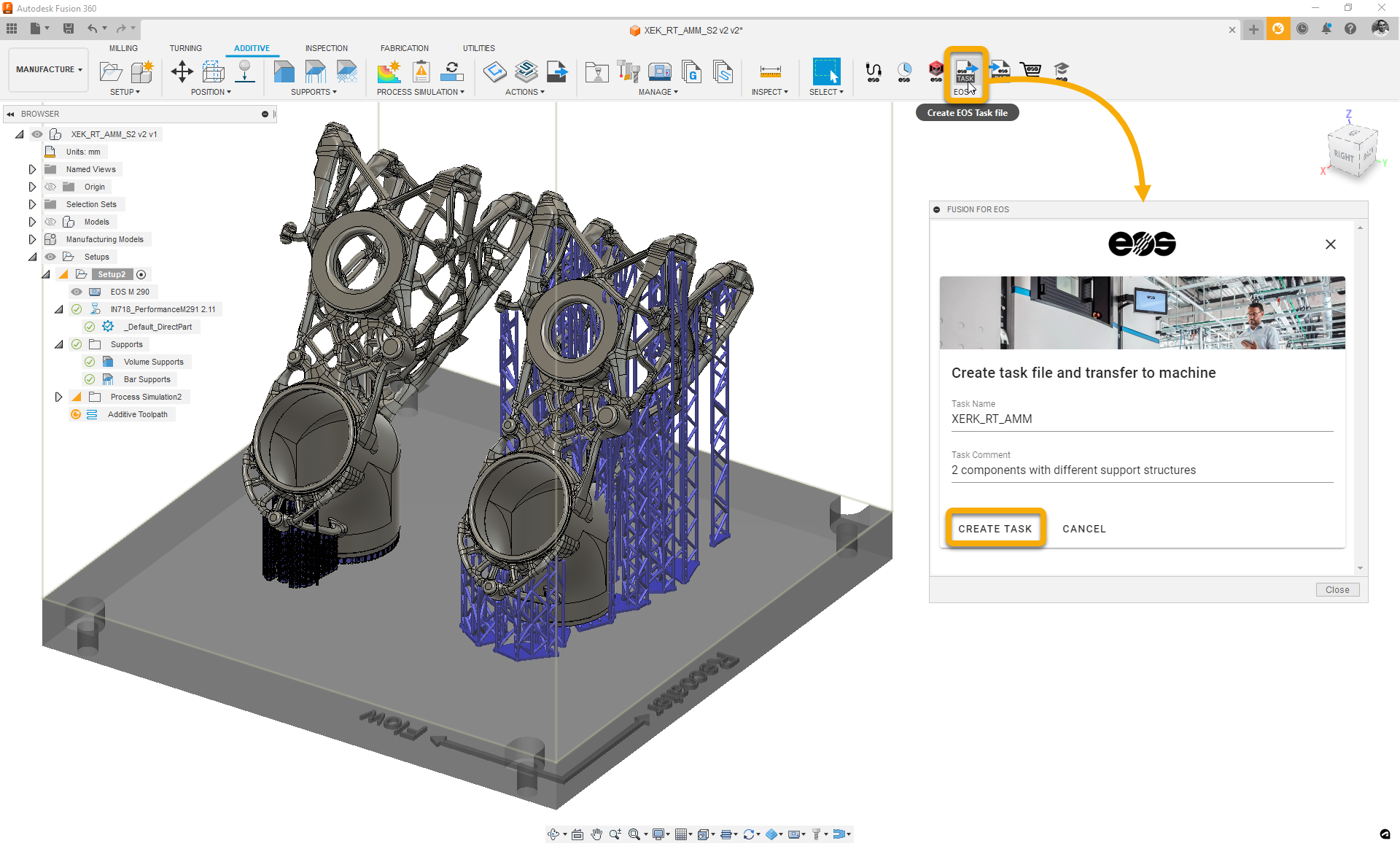1400x846 pixels.
Task: Click the Pan hand tool in navigation bar
Action: click(596, 834)
